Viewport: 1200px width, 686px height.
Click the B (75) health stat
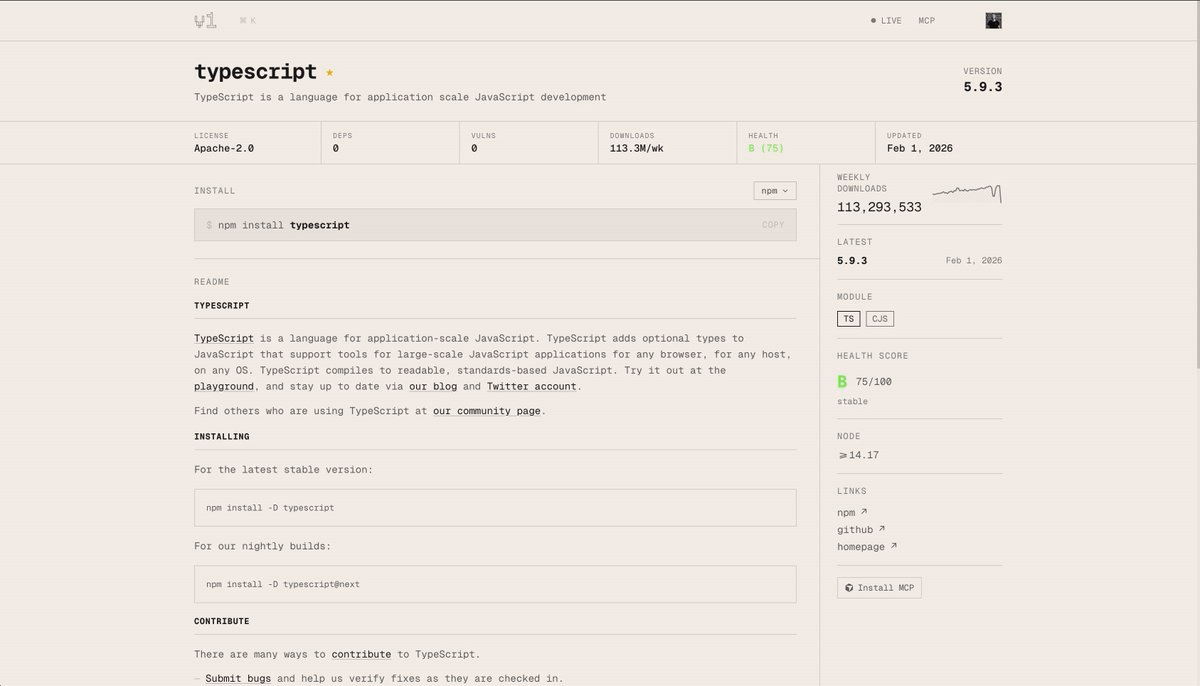point(766,148)
